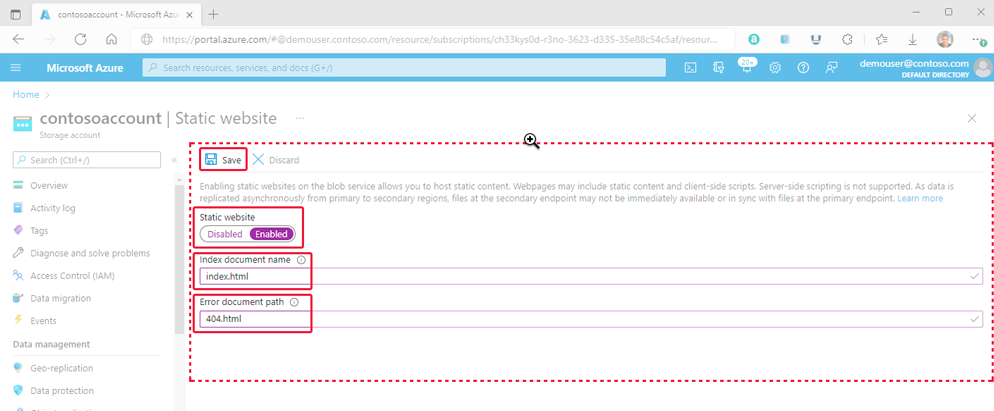The width and height of the screenshot is (994, 411).
Task: Click the Home breadcrumb link
Action: pyautogui.click(x=26, y=95)
